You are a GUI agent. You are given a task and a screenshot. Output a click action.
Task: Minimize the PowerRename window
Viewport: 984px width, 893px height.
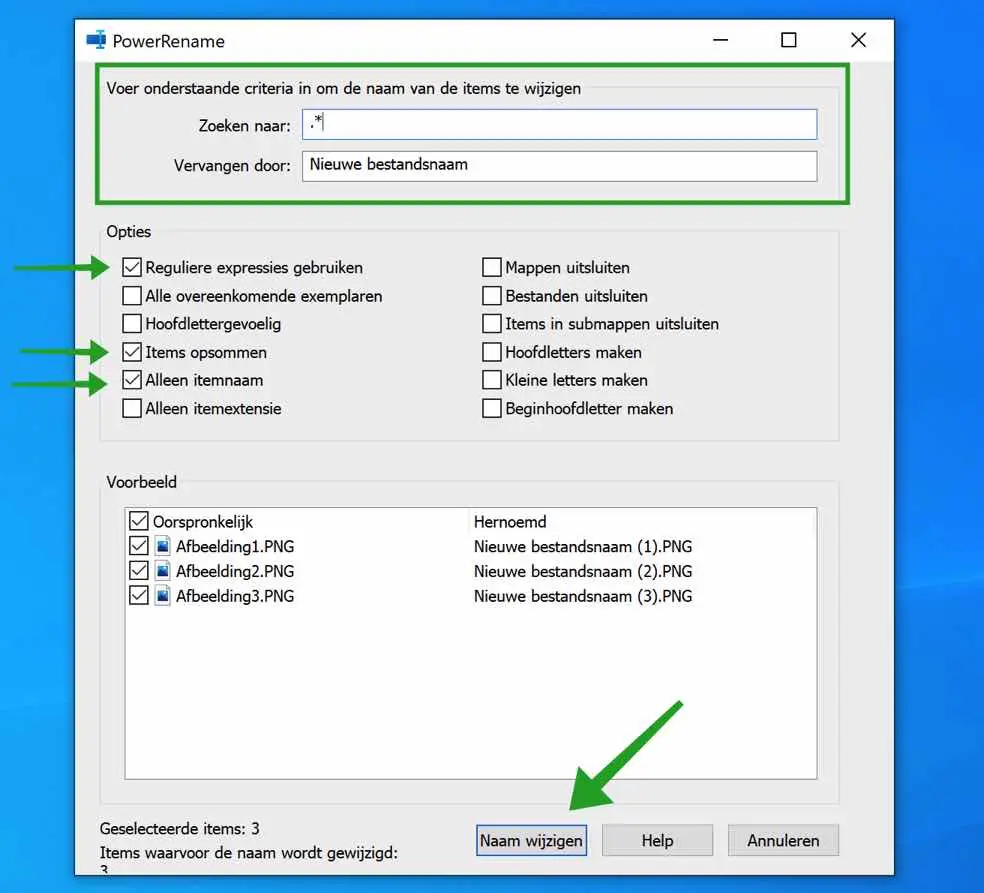(720, 40)
